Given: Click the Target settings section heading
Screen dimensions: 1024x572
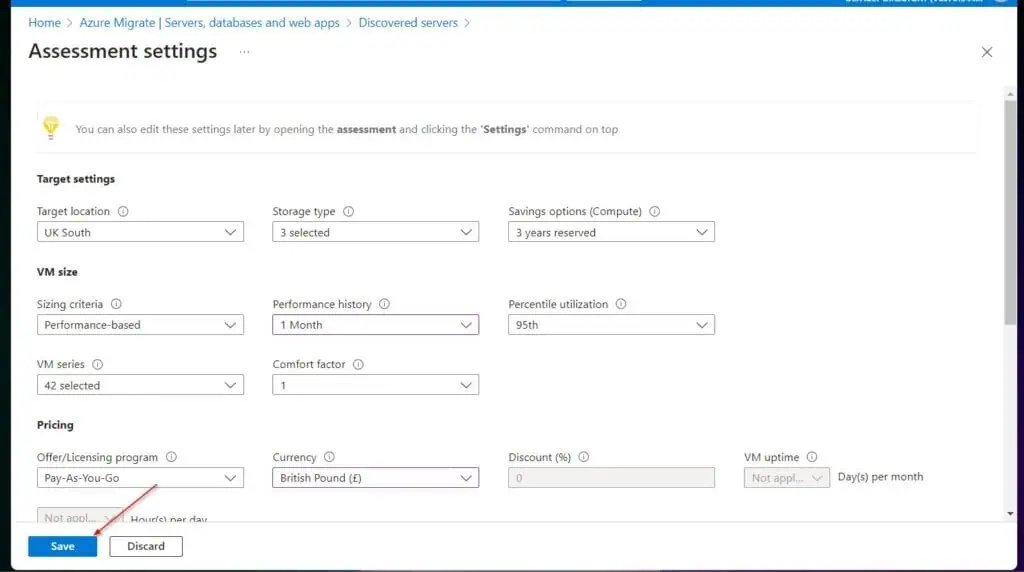Looking at the screenshot, I should click(x=76, y=179).
